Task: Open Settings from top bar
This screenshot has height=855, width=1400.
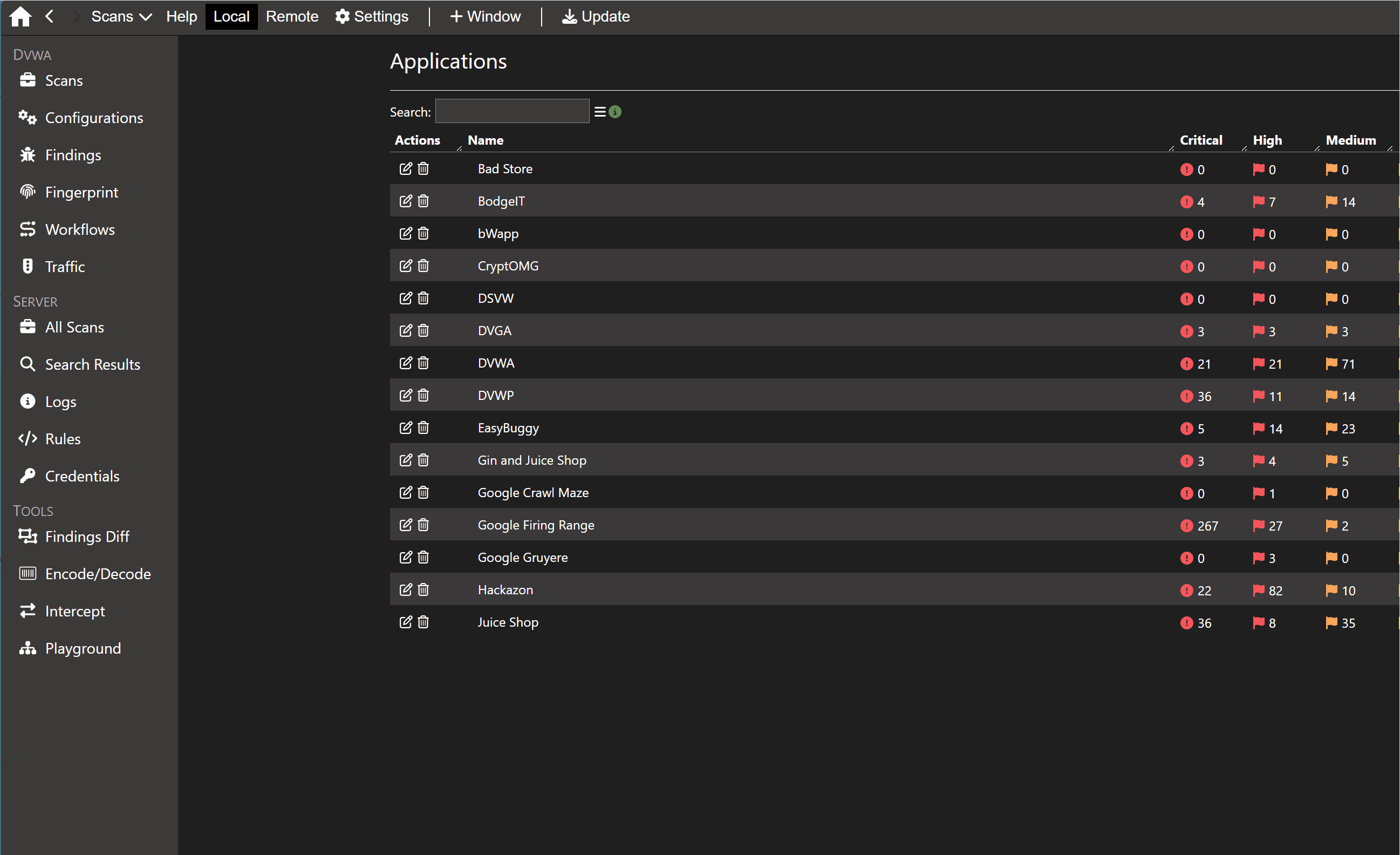Action: [x=372, y=17]
